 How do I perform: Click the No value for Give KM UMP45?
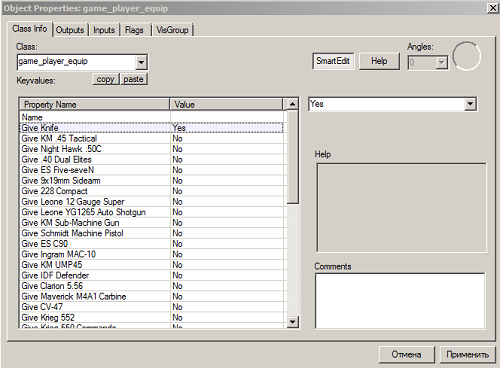177,265
